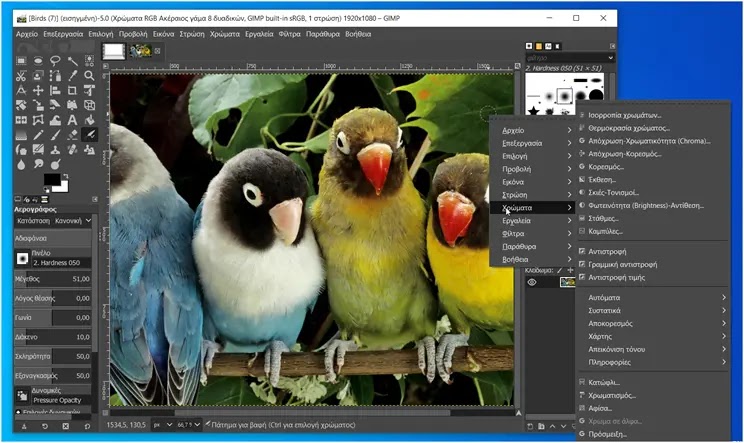
Task: Select the Heal bandage tool
Action: pos(72,150)
